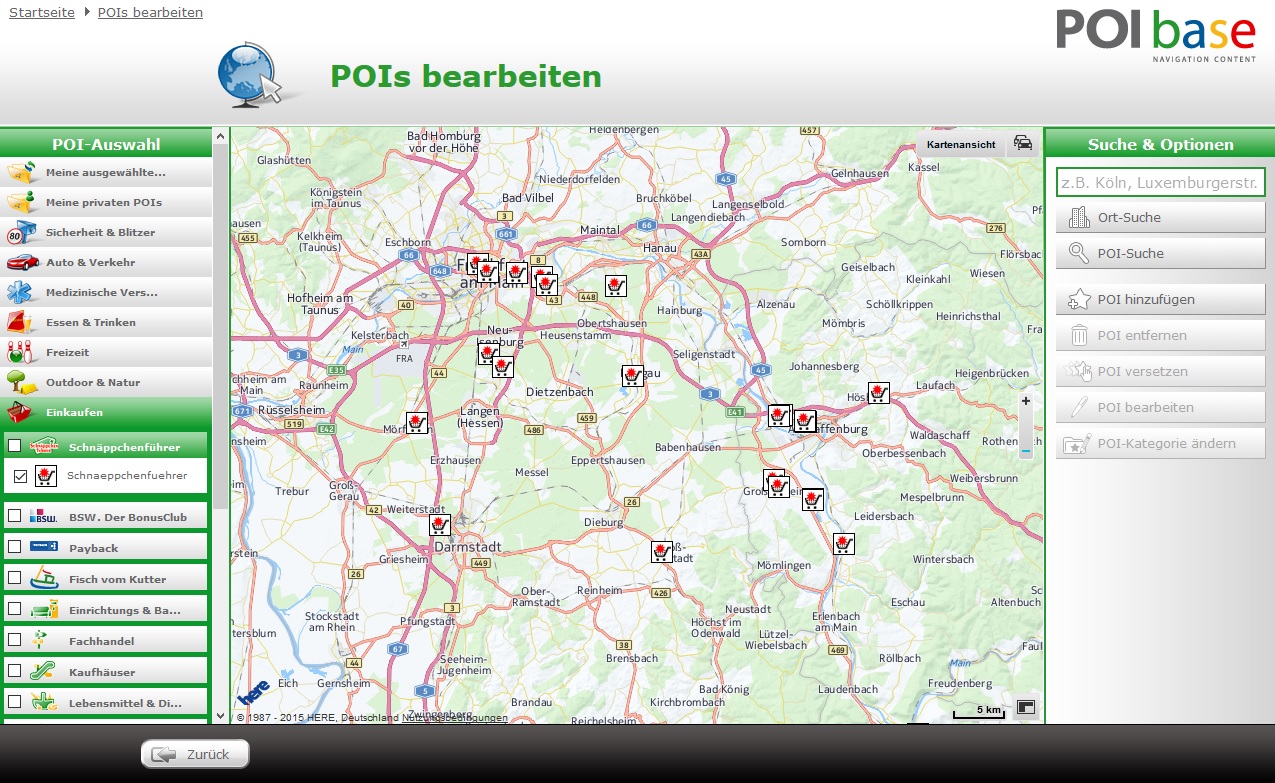Open the Startseite breadcrumb link
Viewport: 1275px width, 783px height.
point(42,13)
